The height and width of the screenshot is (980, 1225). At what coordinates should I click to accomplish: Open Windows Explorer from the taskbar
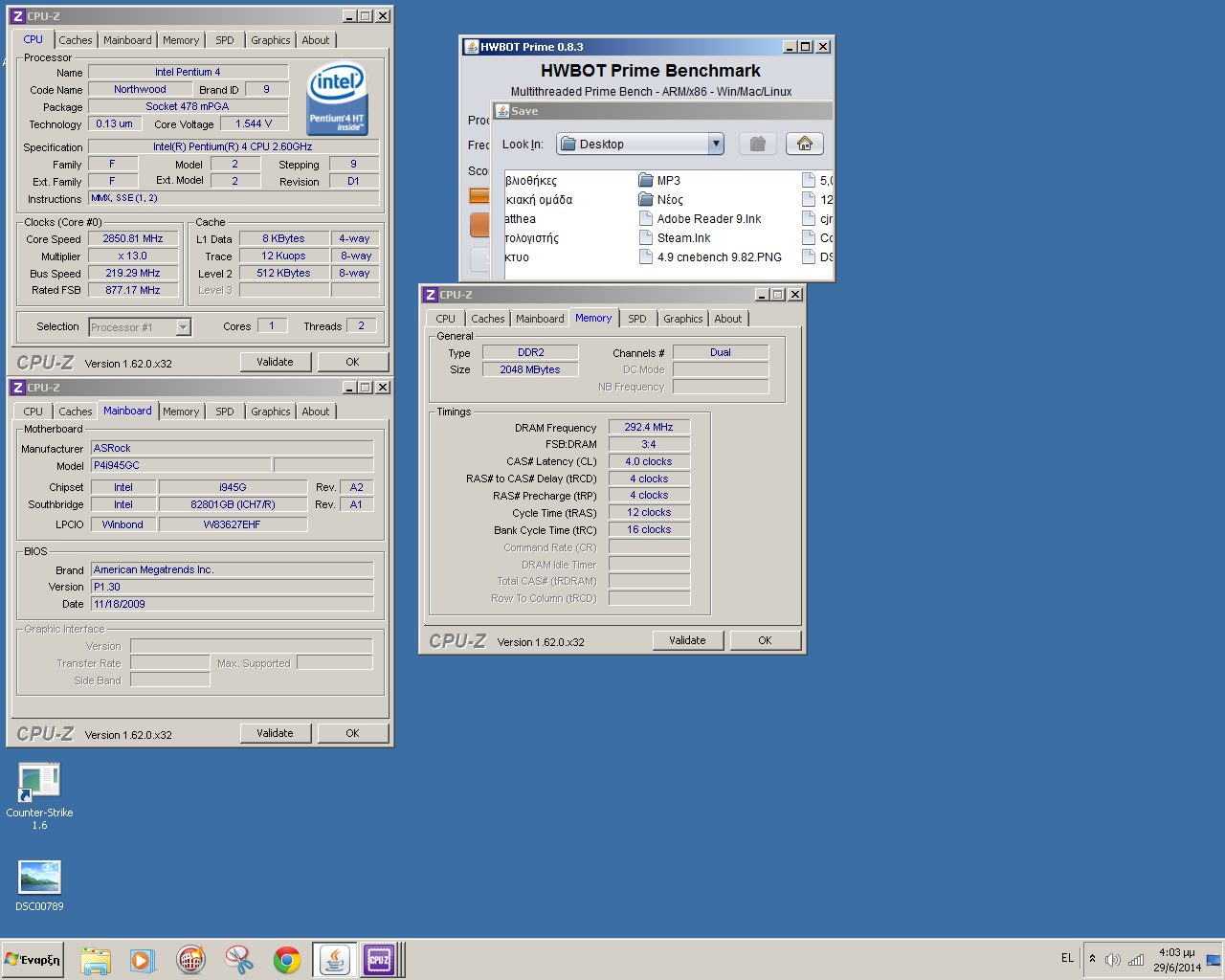point(96,960)
